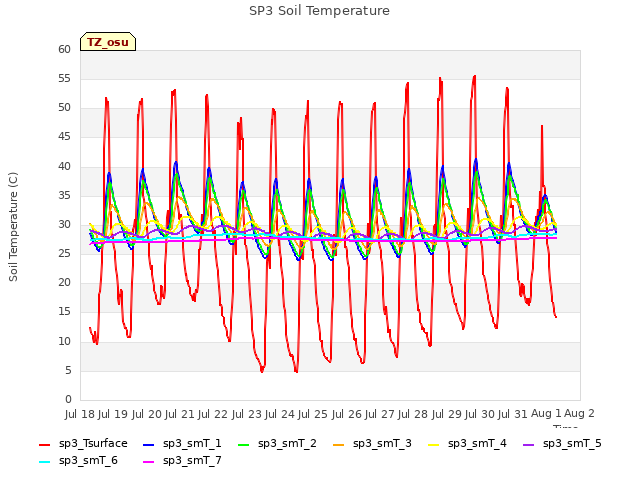Click the sp3_smT_6 legend label
The height and width of the screenshot is (480, 640).
click(x=88, y=461)
